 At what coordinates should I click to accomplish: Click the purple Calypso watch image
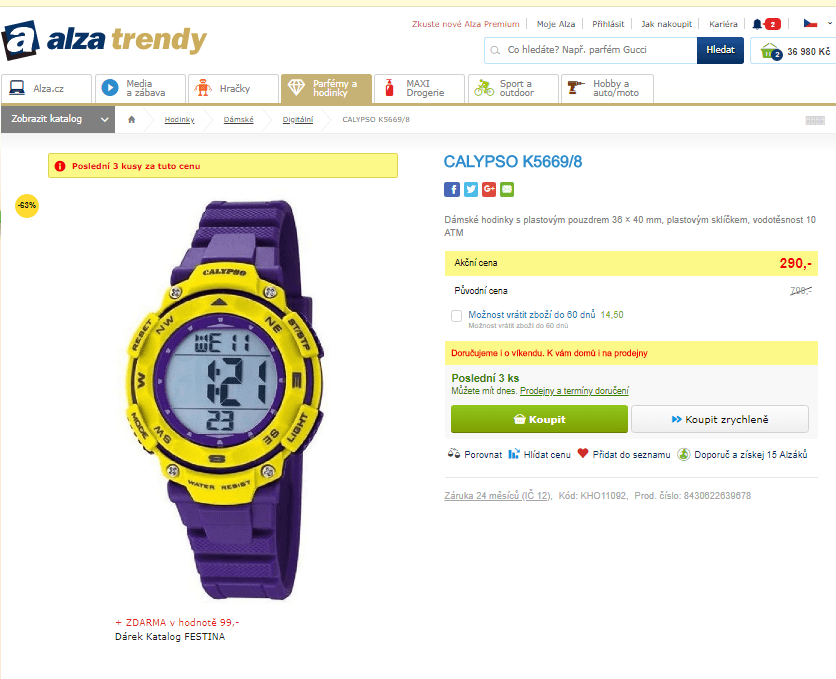224,400
